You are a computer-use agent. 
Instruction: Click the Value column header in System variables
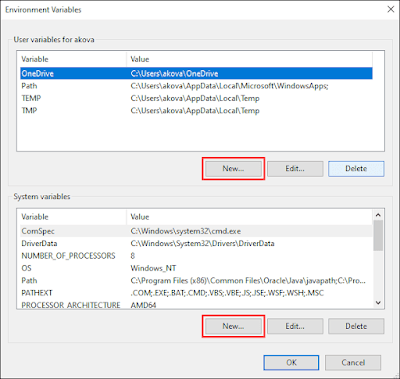pyautogui.click(x=249, y=217)
